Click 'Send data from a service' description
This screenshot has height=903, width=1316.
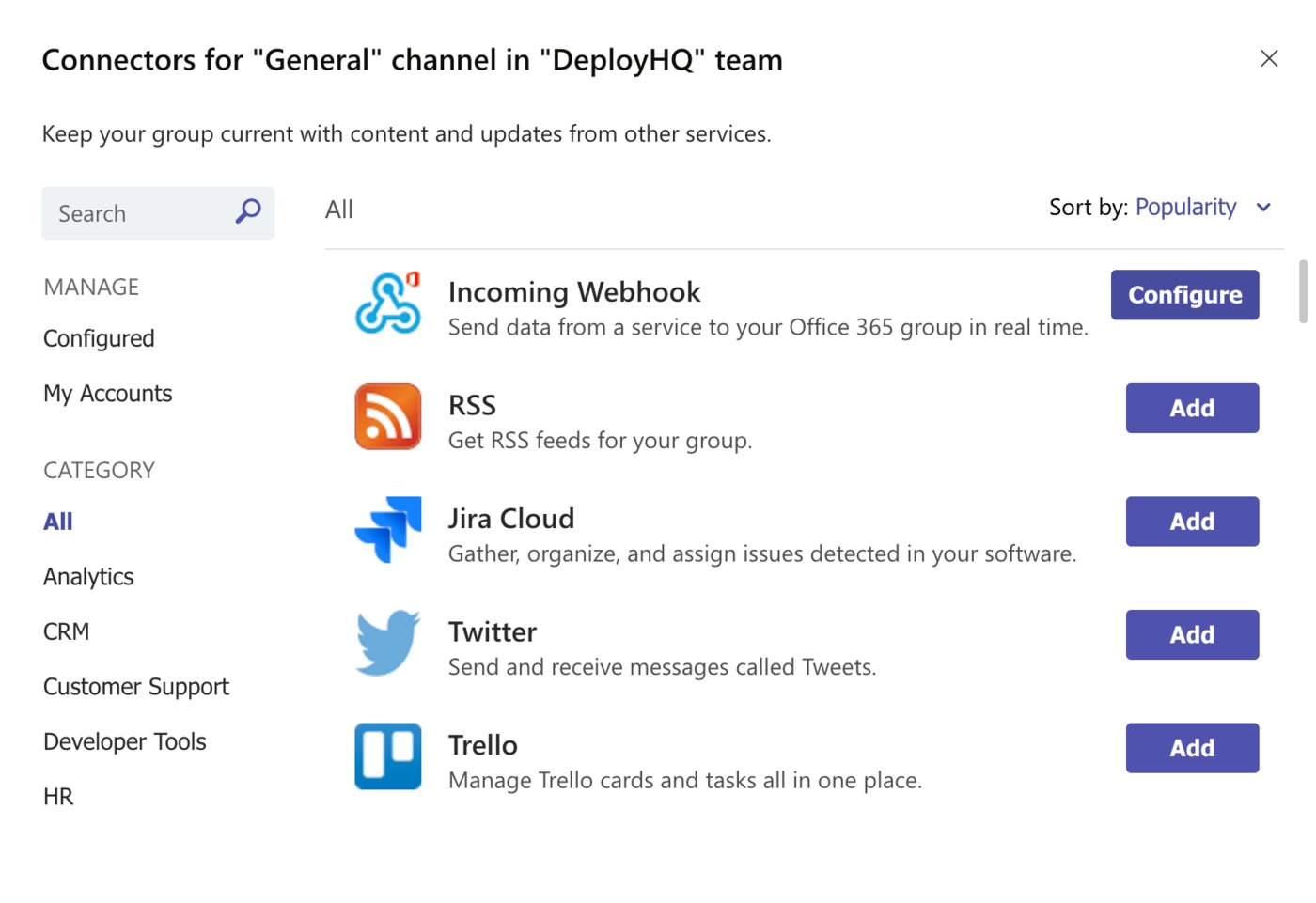tap(768, 328)
